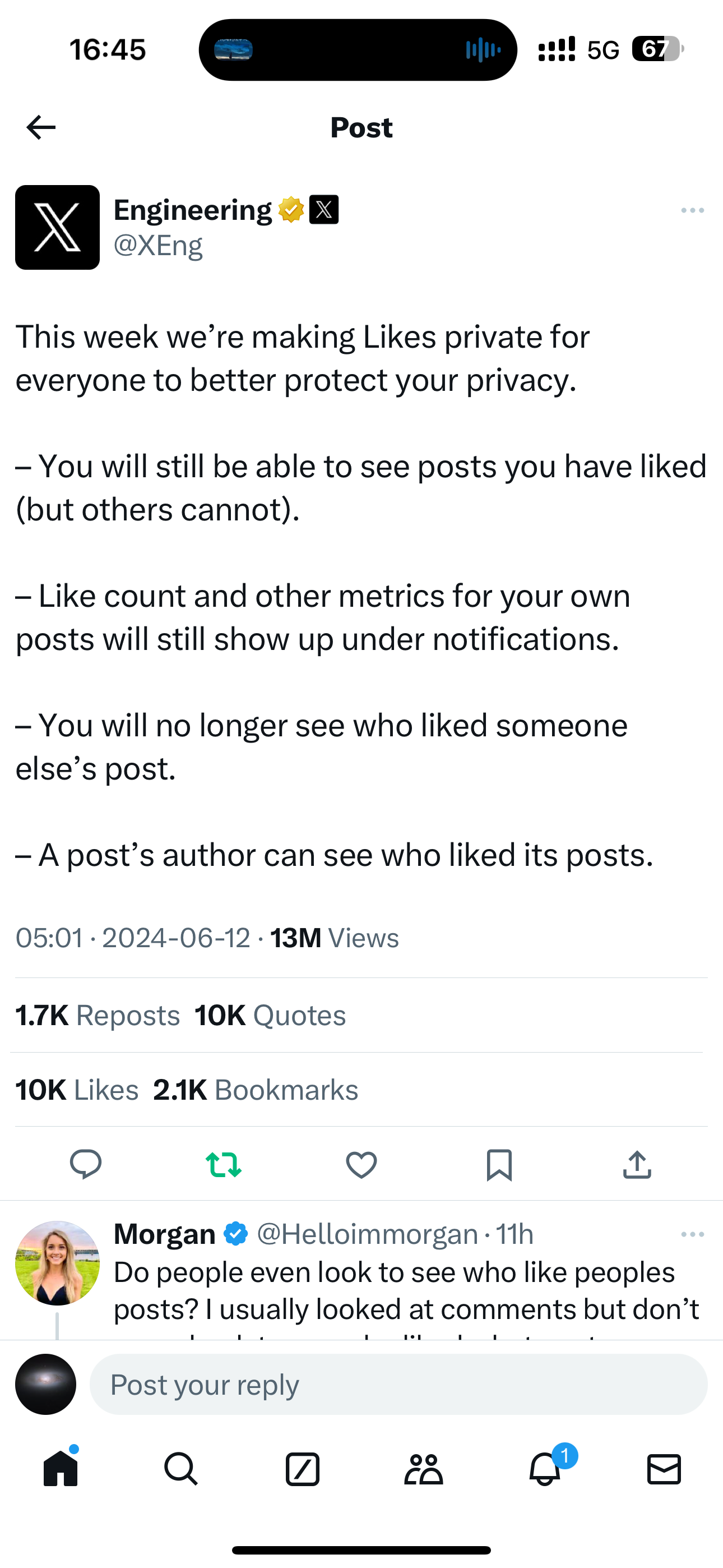Type in the Post your reply field
This screenshot has width=723, height=1568.
[398, 1384]
